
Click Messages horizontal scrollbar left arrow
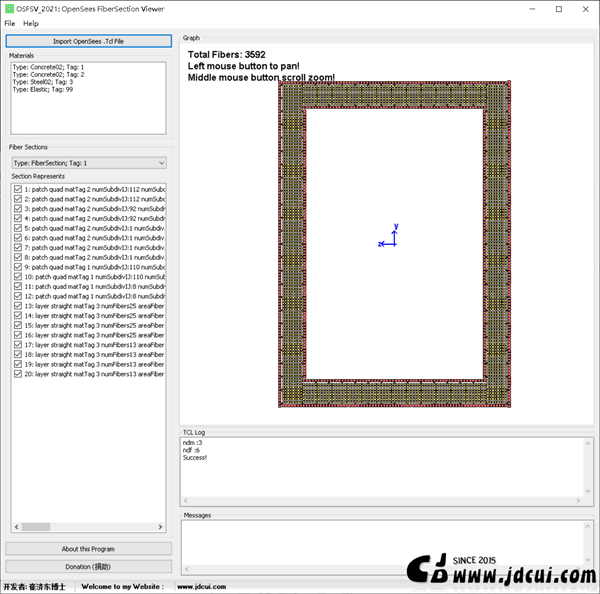click(187, 569)
